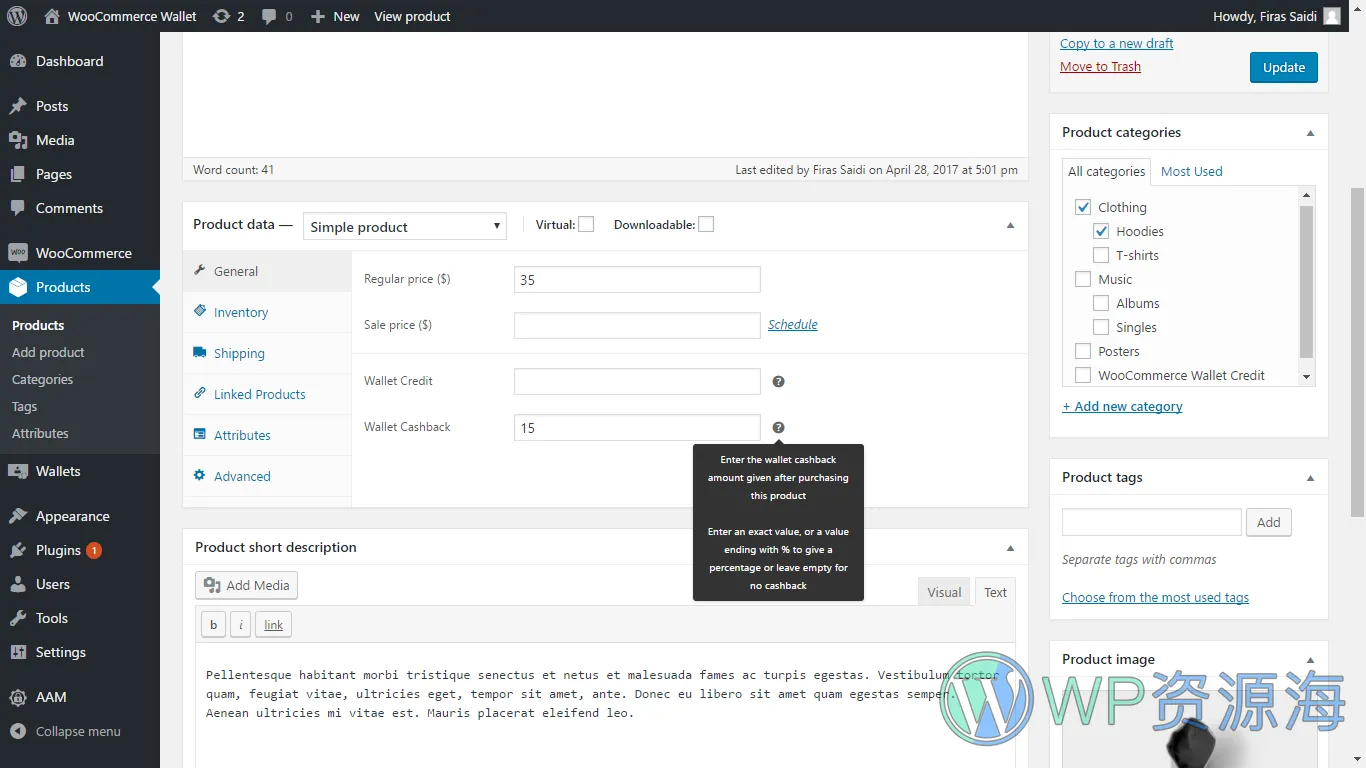Viewport: 1366px width, 768px height.
Task: Click the user avatar next to Howdy
Action: [x=1332, y=16]
